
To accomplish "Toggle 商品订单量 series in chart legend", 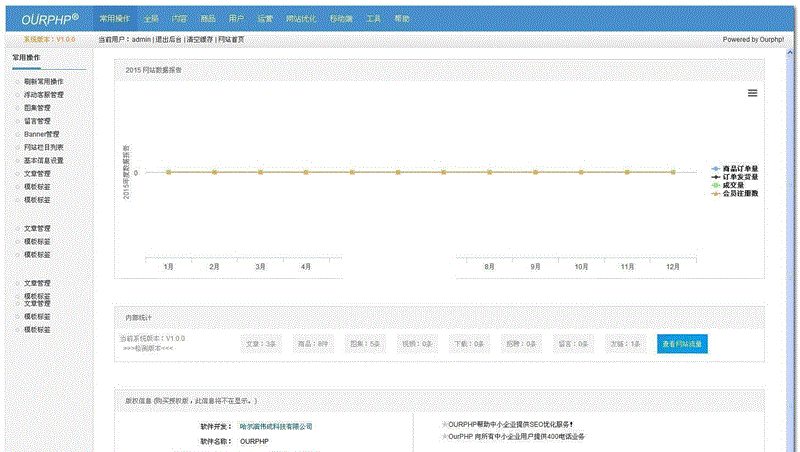I will (x=740, y=168).
